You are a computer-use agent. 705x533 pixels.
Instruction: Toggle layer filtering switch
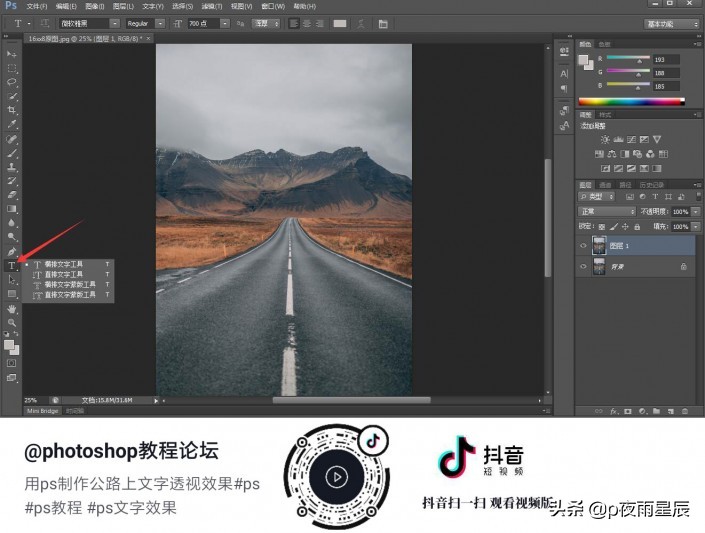[698, 197]
